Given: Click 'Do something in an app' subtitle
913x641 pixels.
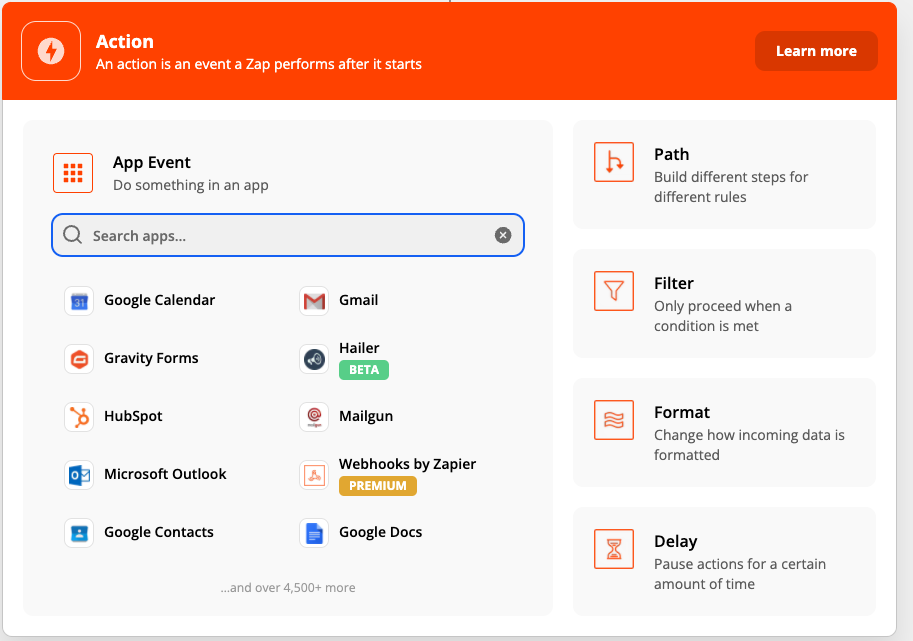Looking at the screenshot, I should (x=190, y=185).
